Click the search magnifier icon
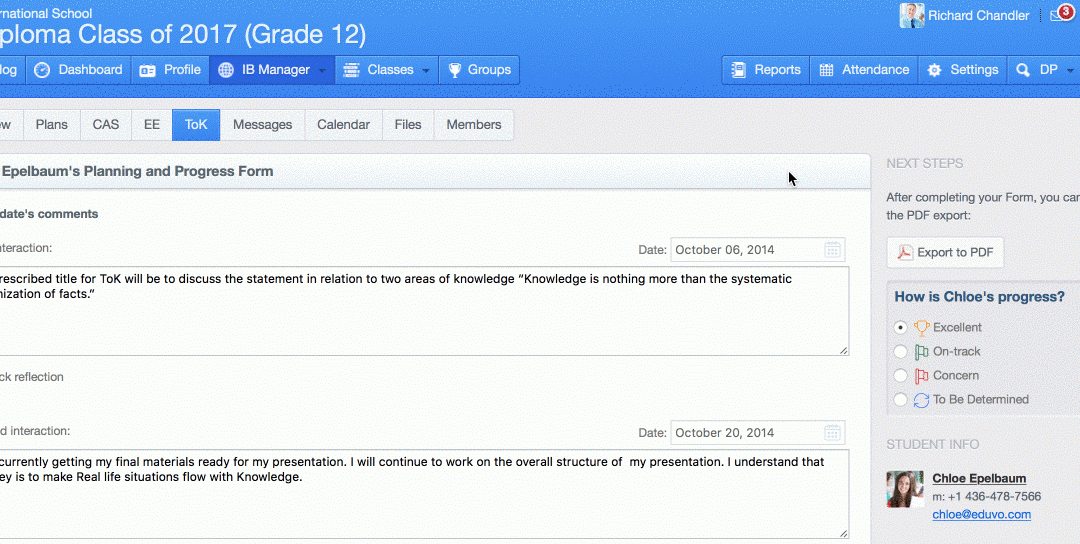The image size is (1080, 544). pos(1023,70)
